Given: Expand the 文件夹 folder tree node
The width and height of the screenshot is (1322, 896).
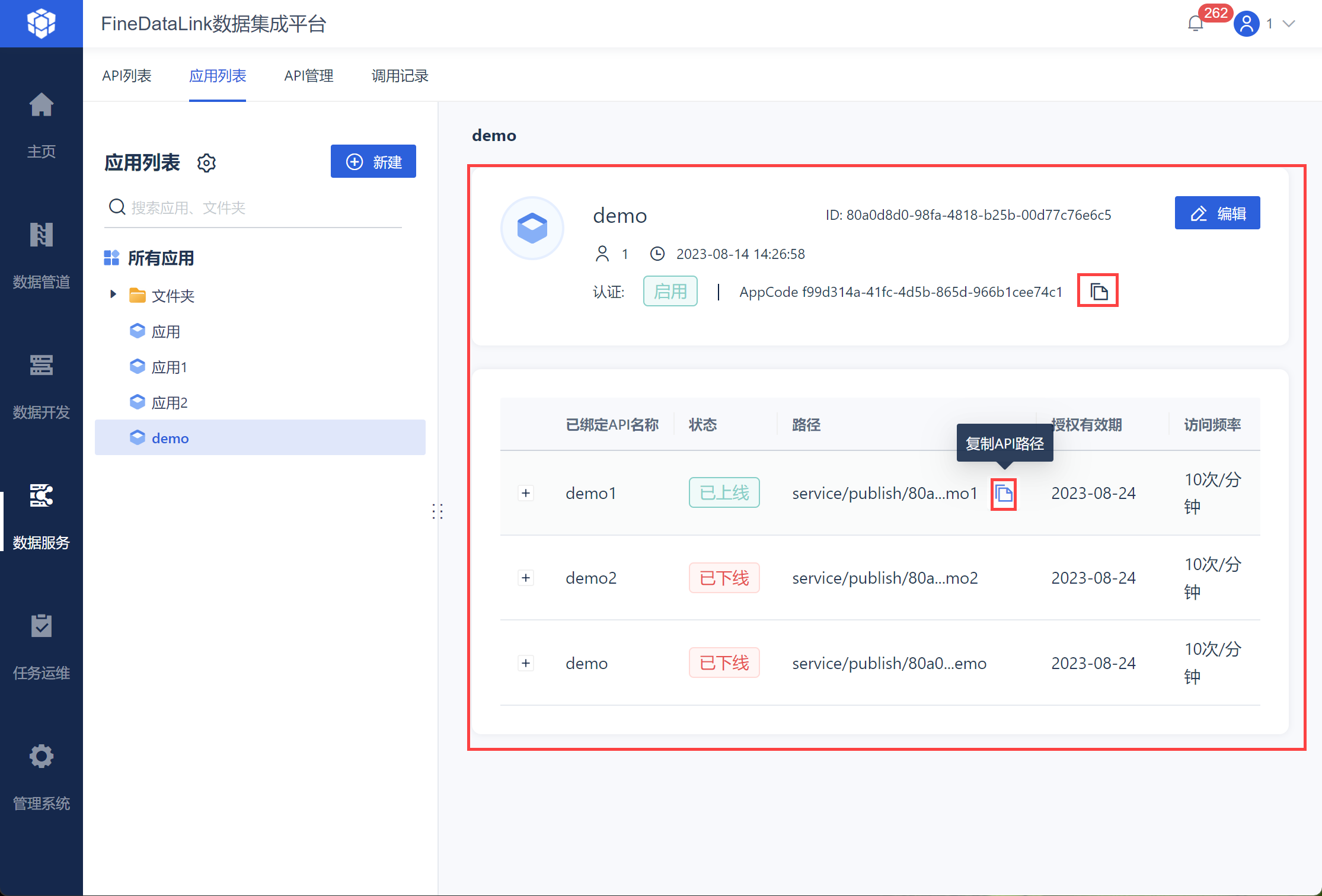Looking at the screenshot, I should 113,295.
